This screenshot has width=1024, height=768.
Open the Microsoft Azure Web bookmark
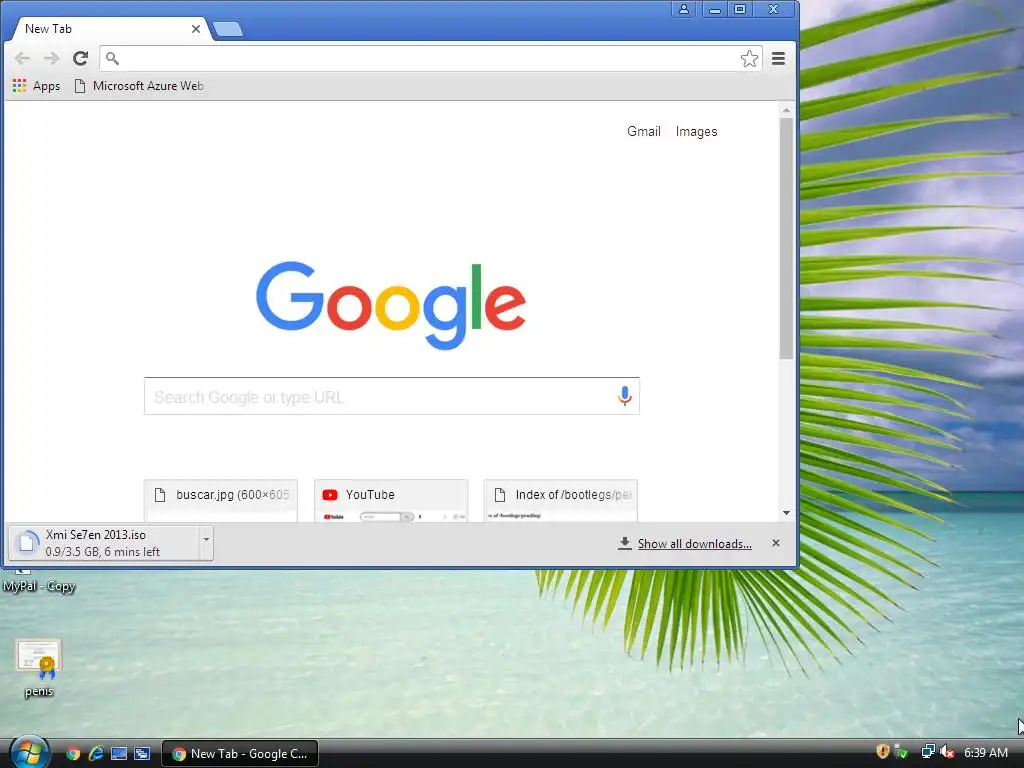tap(139, 86)
